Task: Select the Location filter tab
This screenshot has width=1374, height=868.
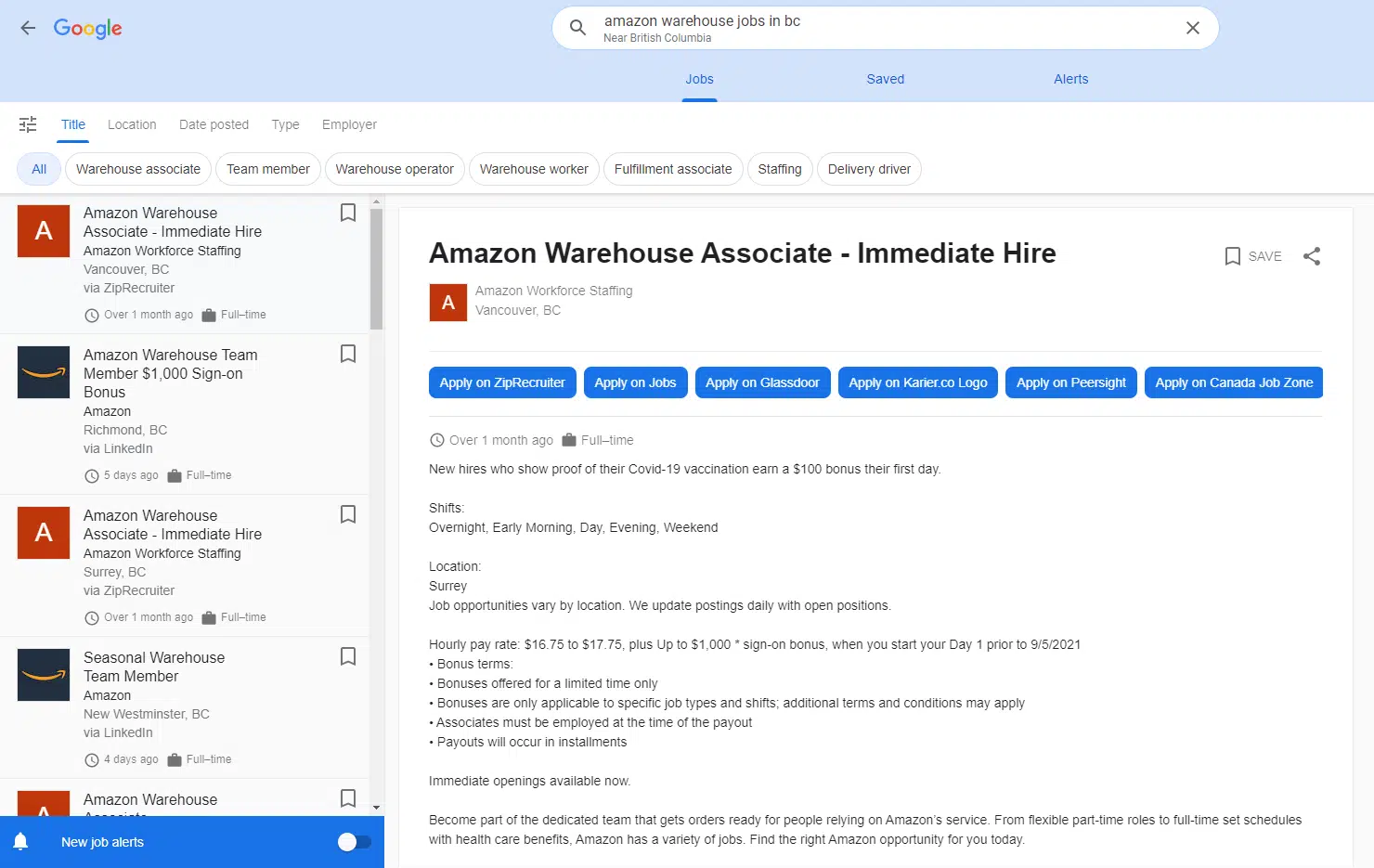Action: pyautogui.click(x=132, y=124)
